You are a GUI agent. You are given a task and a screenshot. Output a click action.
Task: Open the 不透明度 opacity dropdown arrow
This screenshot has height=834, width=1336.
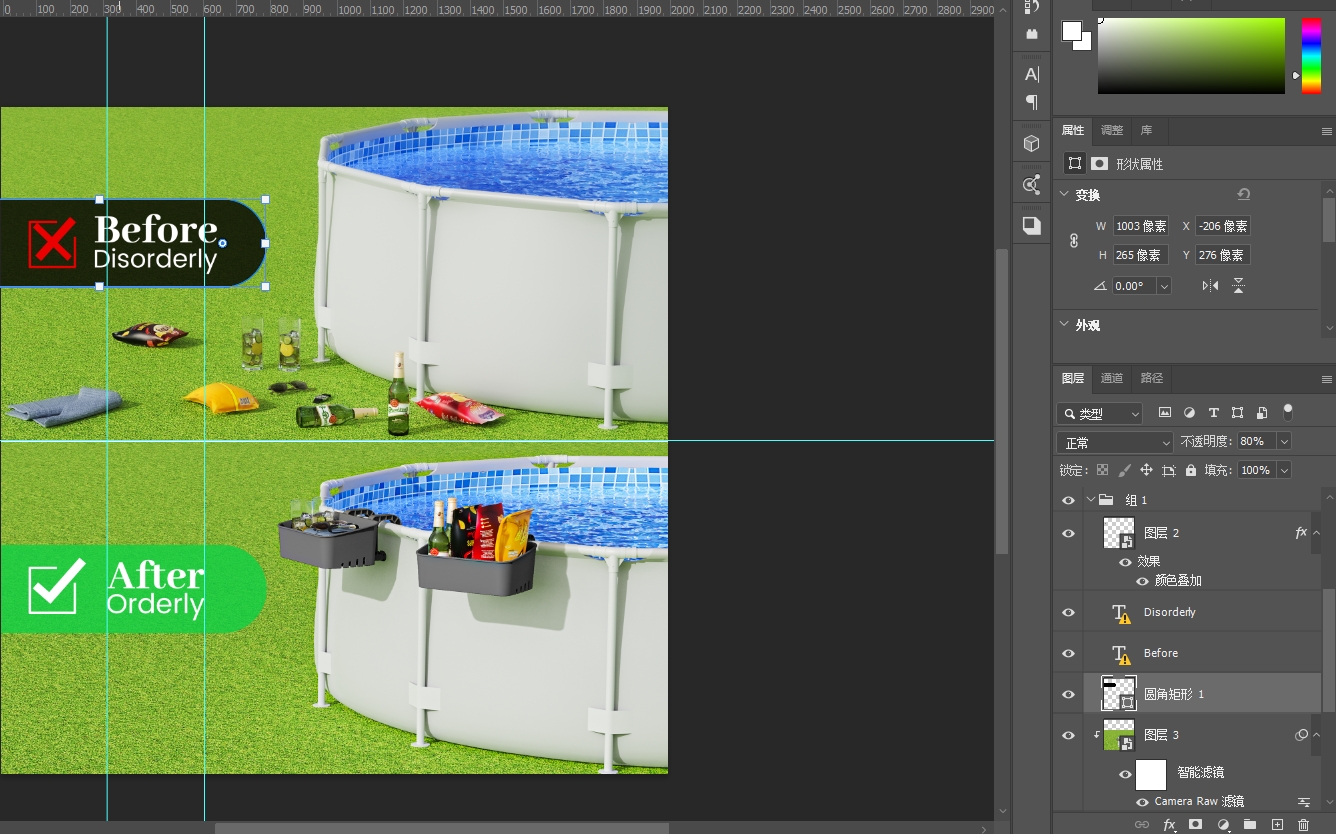(x=1284, y=441)
